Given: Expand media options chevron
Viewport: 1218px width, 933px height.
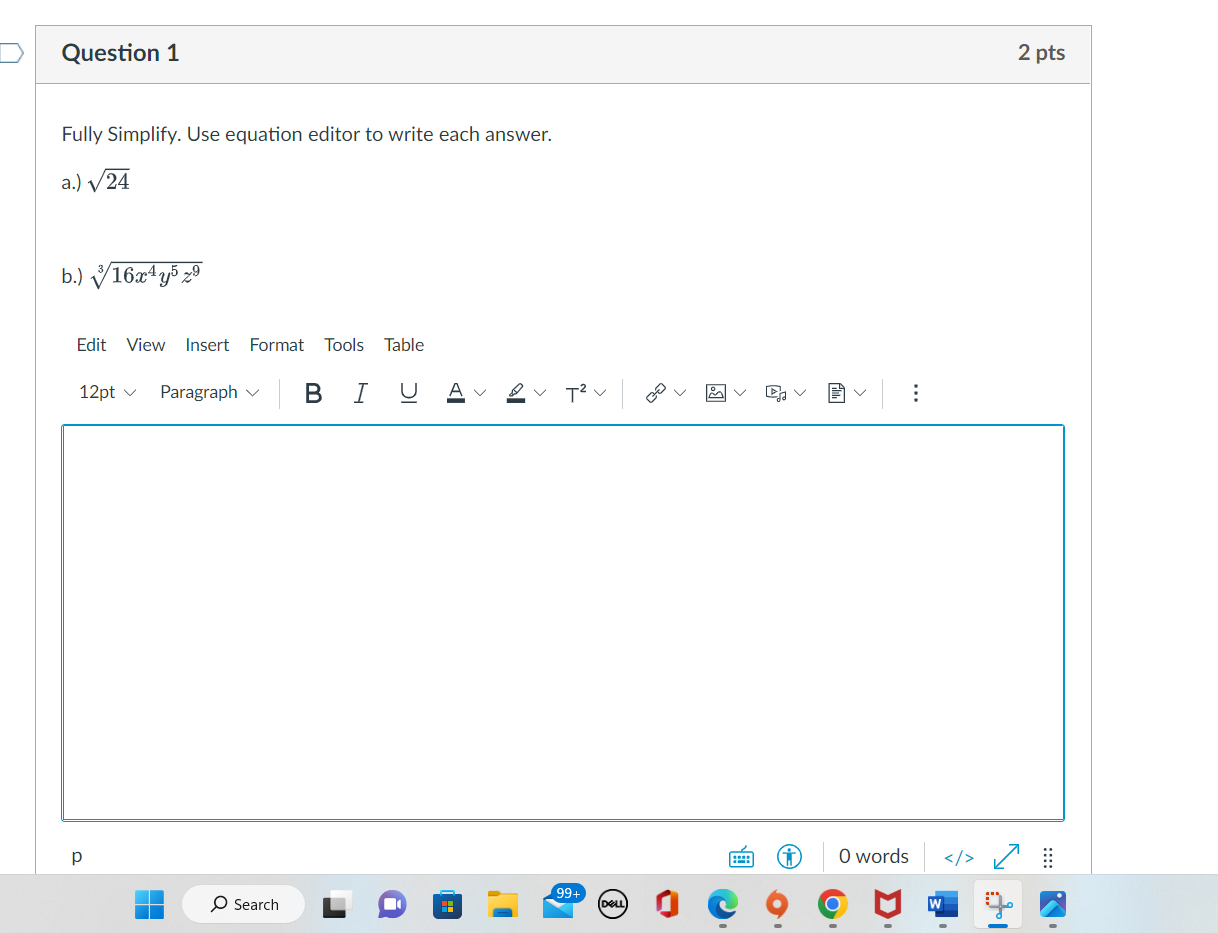Looking at the screenshot, I should [800, 393].
